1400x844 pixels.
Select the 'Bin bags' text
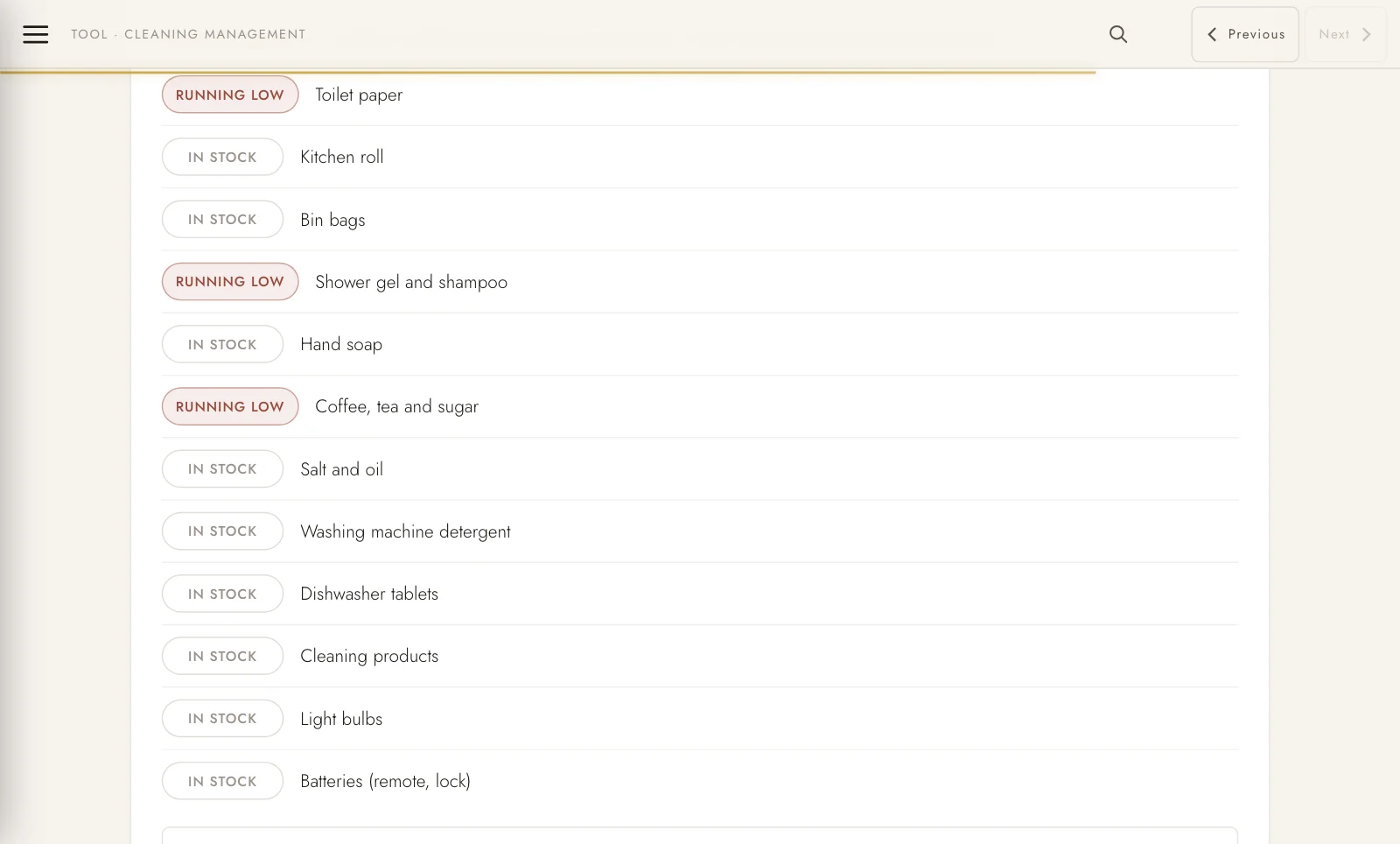(332, 220)
